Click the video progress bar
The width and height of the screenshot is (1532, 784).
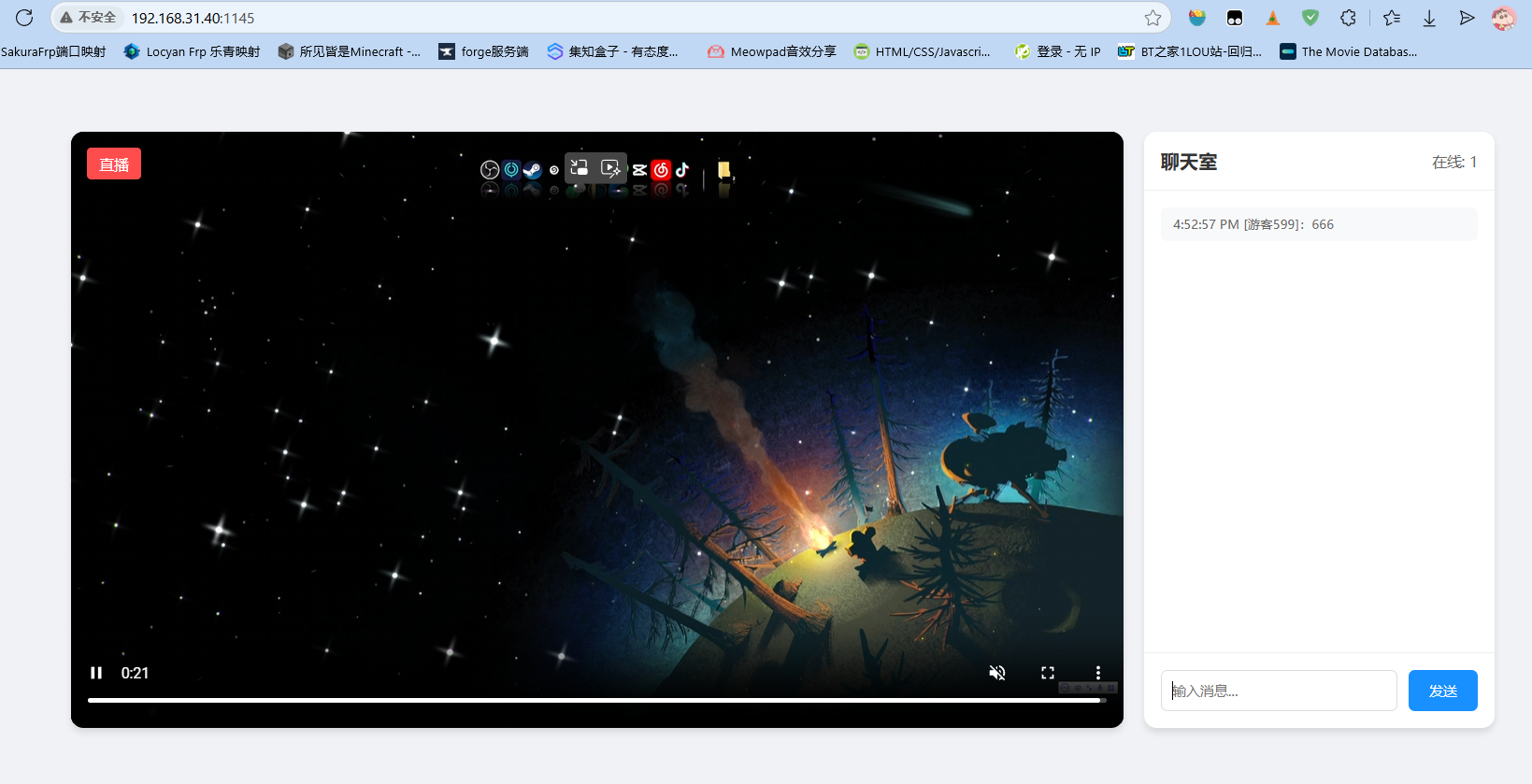click(596, 700)
